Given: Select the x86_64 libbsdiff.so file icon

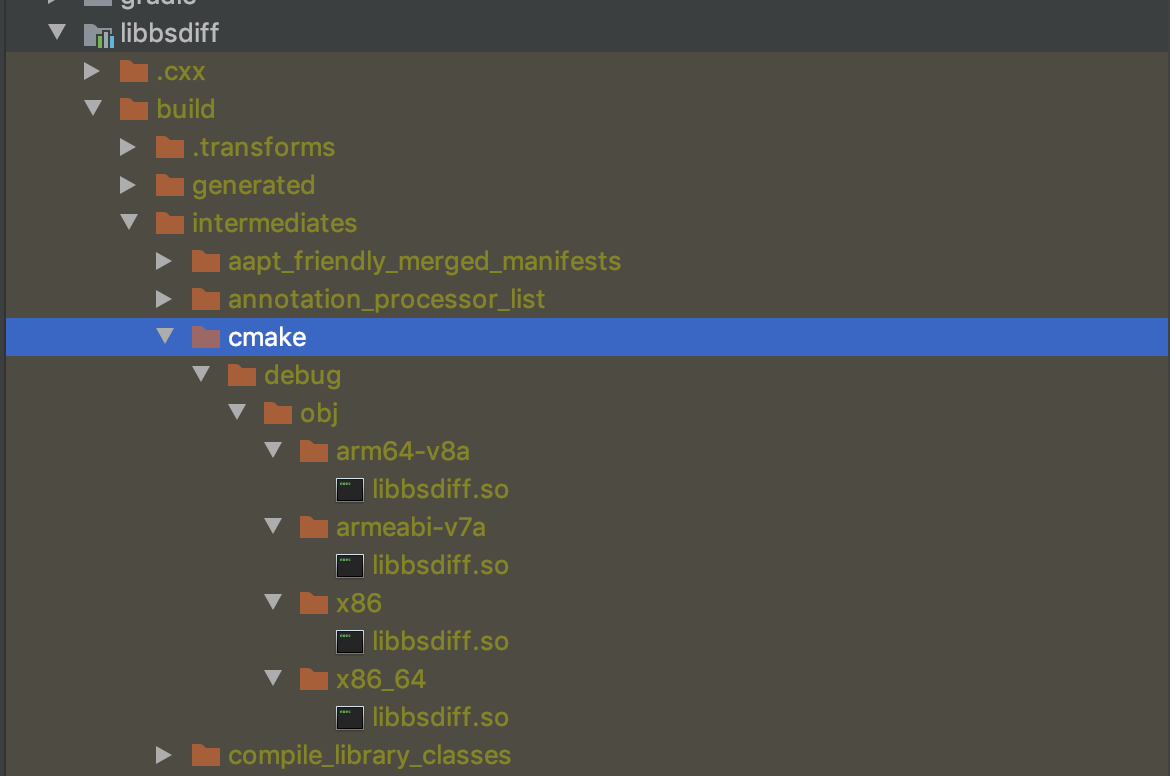Looking at the screenshot, I should click(349, 717).
